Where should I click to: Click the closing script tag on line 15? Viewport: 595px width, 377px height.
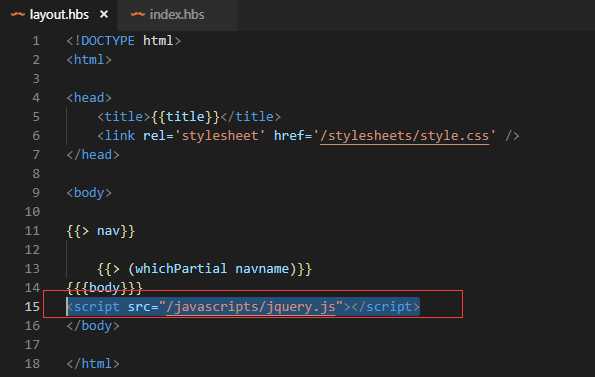(x=386, y=306)
